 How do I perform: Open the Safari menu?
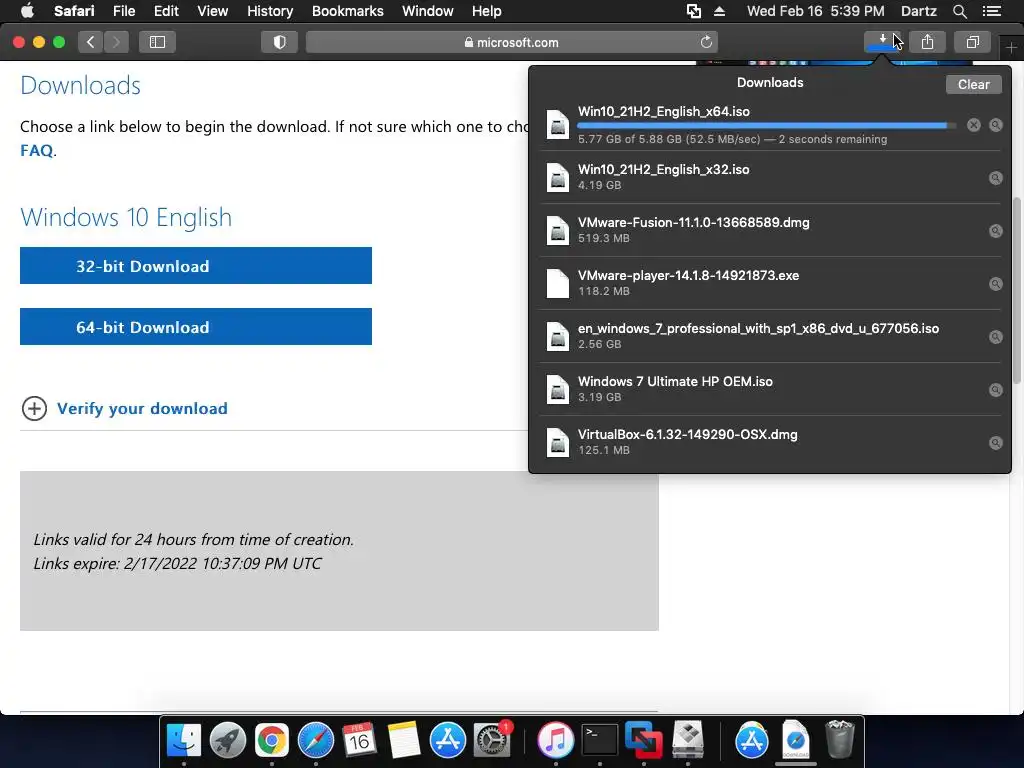pos(74,11)
